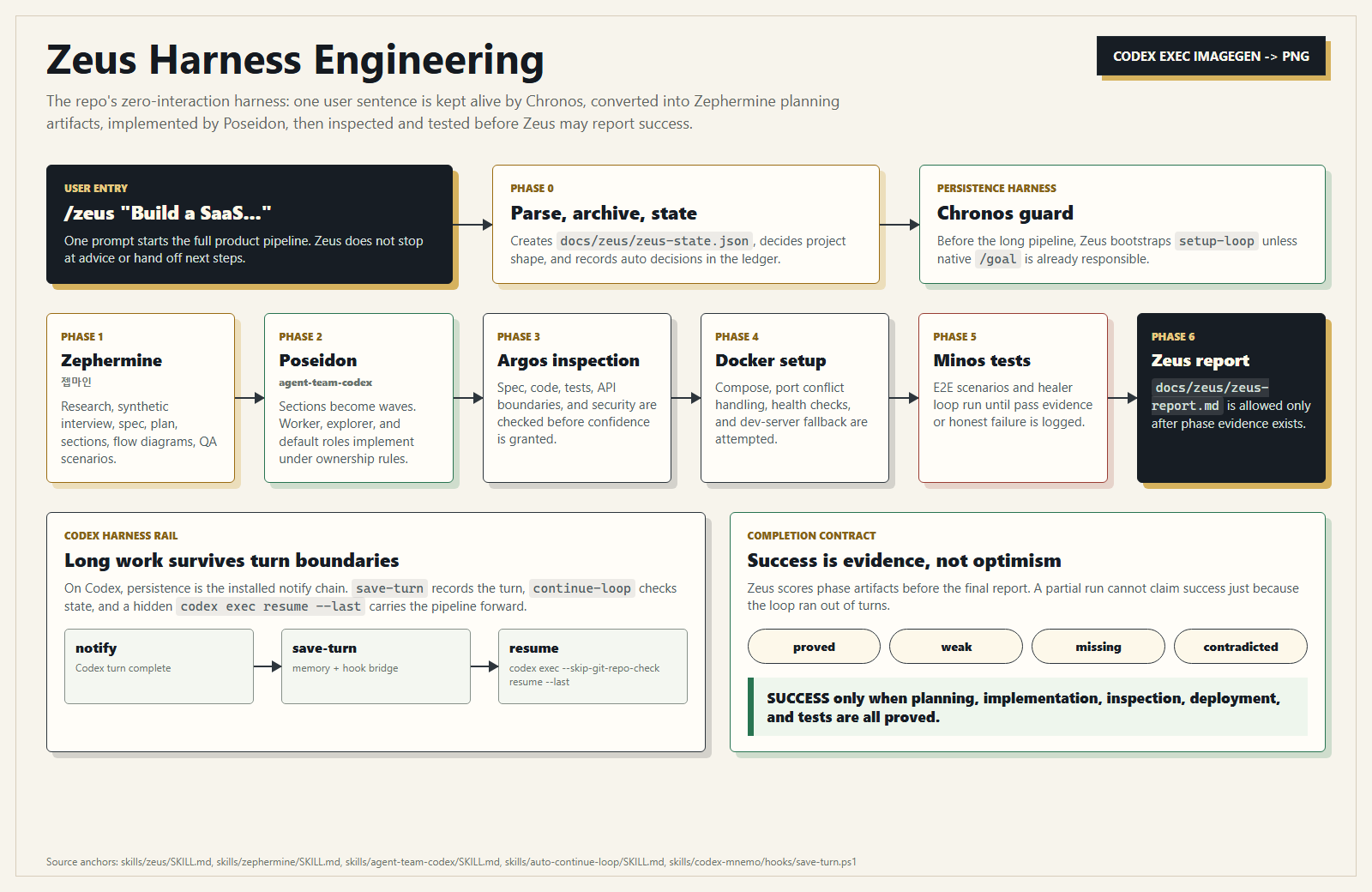Screen dimensions: 1372x892
Task: Select the 'weak' status pill
Action: coord(956,647)
